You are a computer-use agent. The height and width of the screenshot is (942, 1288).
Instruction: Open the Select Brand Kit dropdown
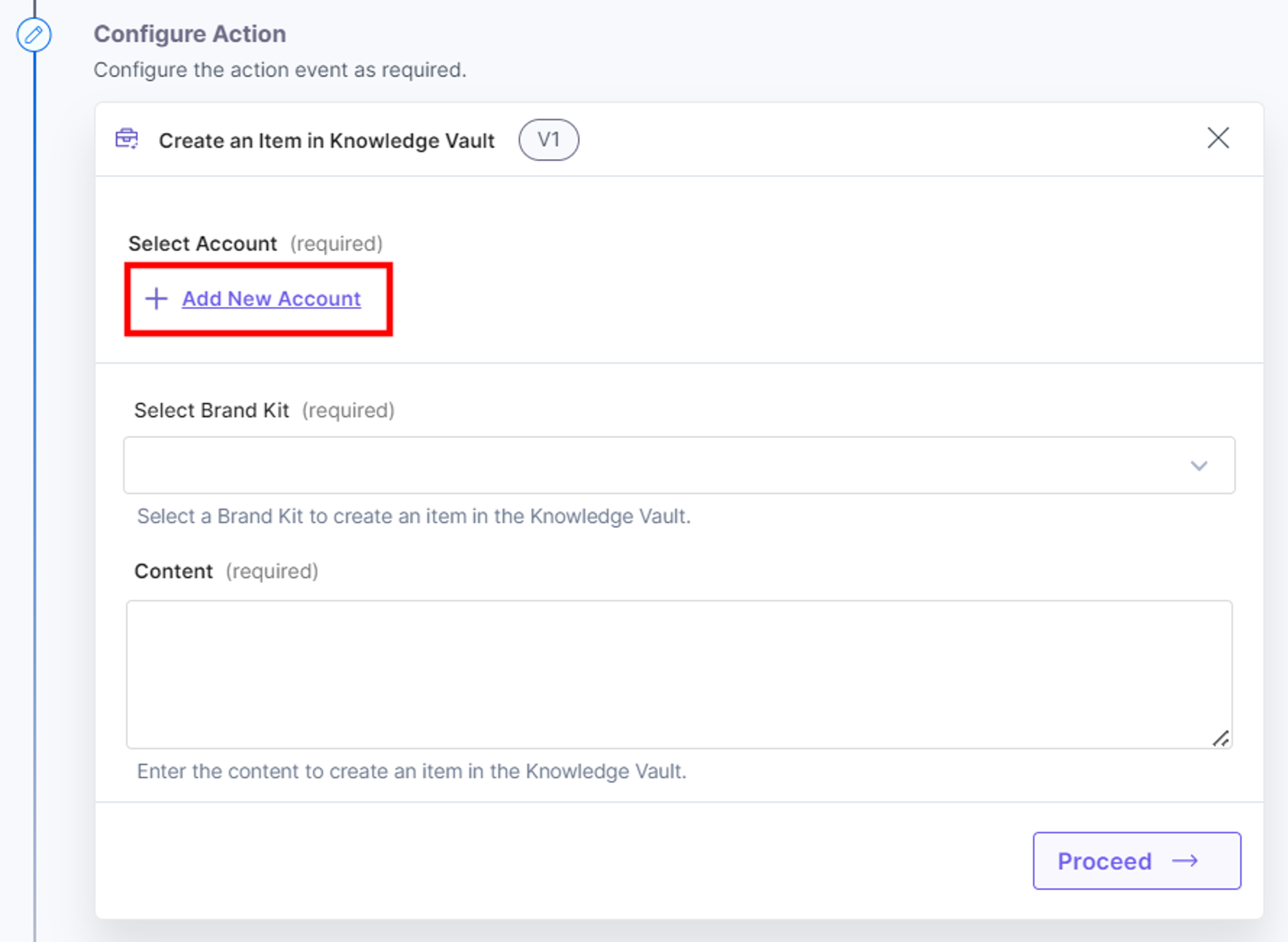point(679,465)
